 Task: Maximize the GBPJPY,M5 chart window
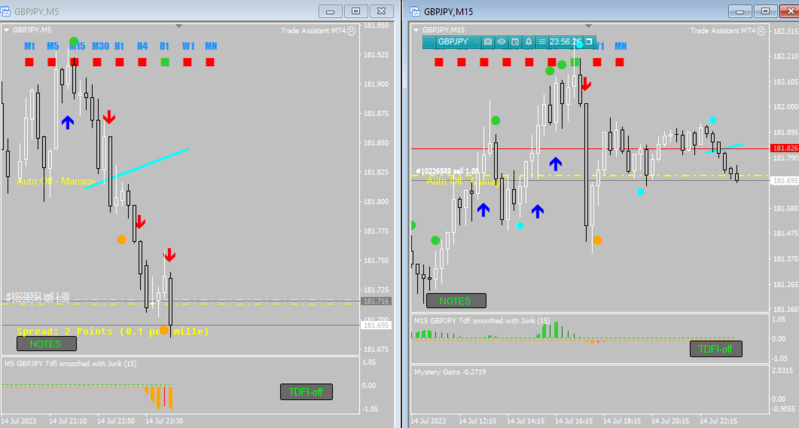coord(356,11)
